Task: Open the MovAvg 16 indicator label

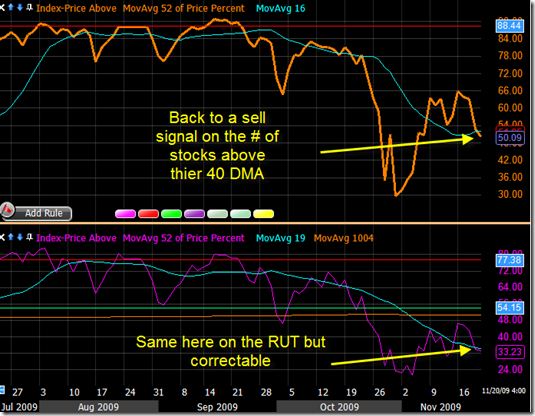Action: tap(280, 8)
